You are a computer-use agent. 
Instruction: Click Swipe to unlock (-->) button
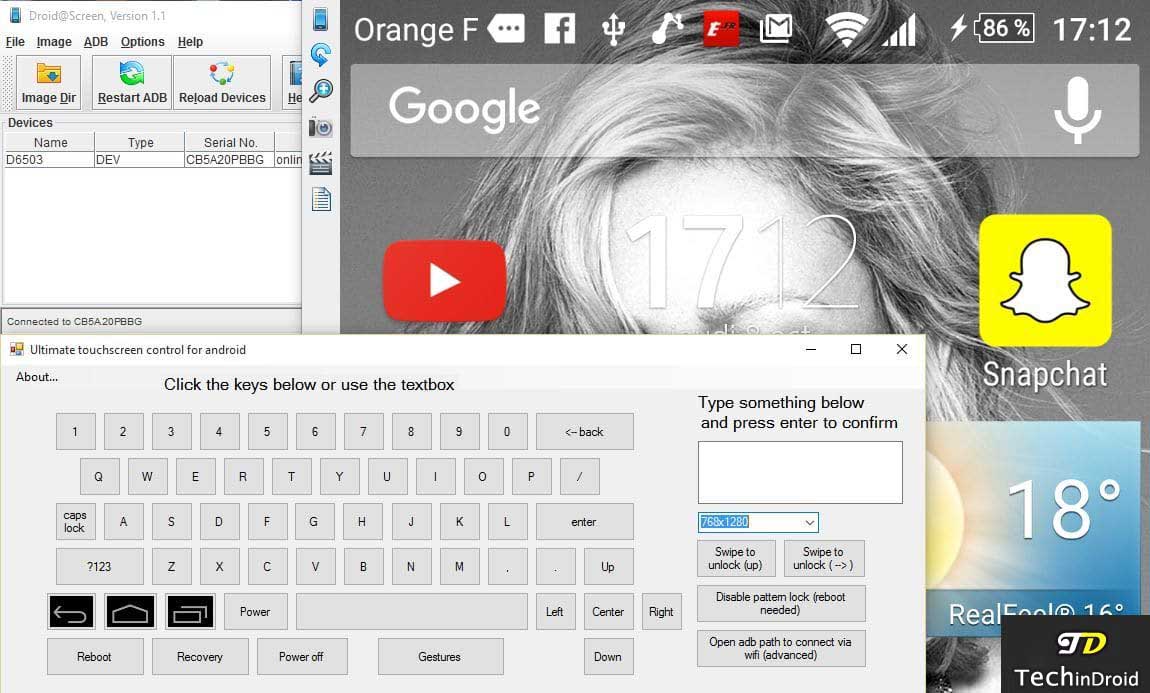pos(824,558)
